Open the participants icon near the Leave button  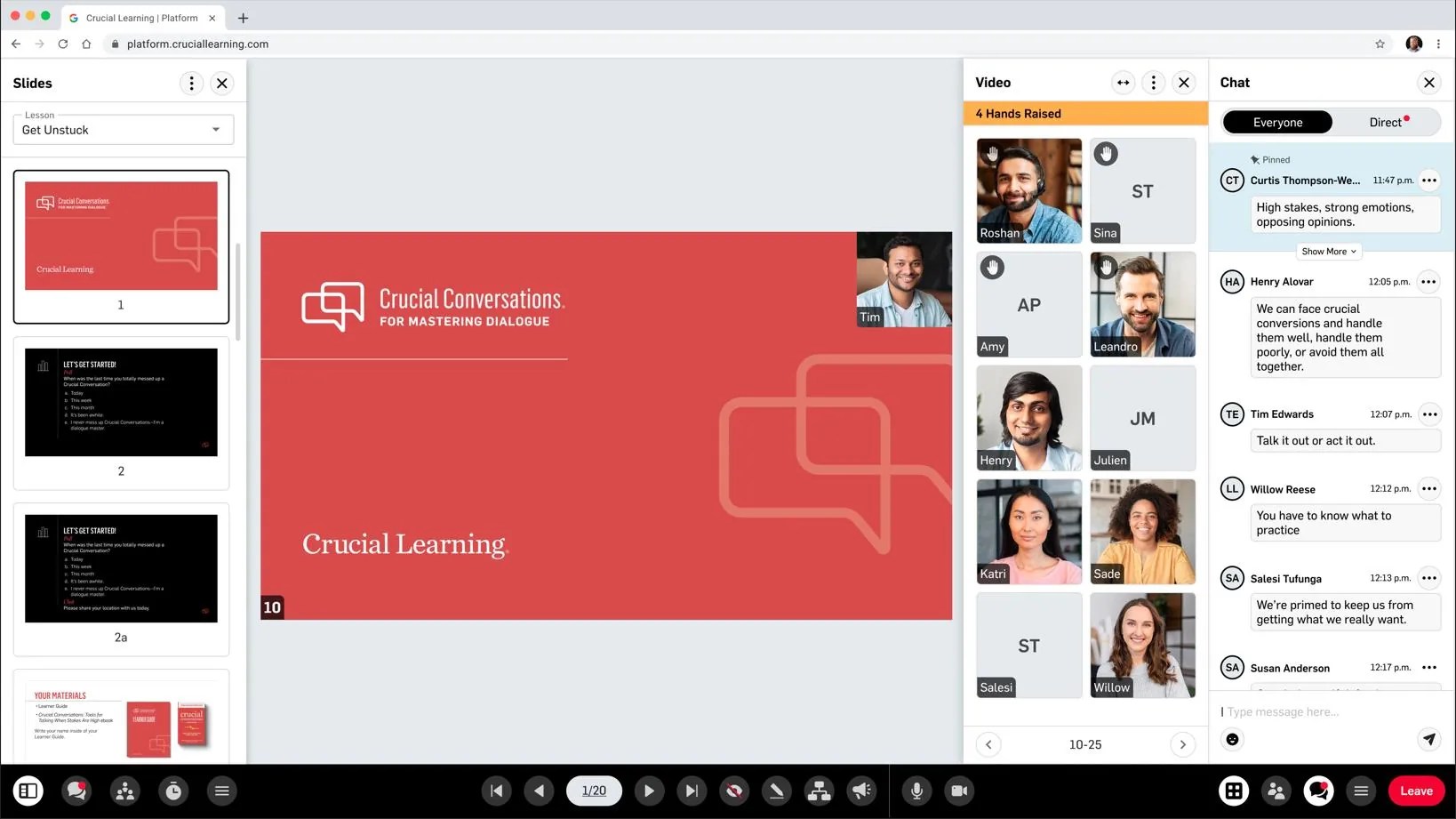coord(1276,790)
